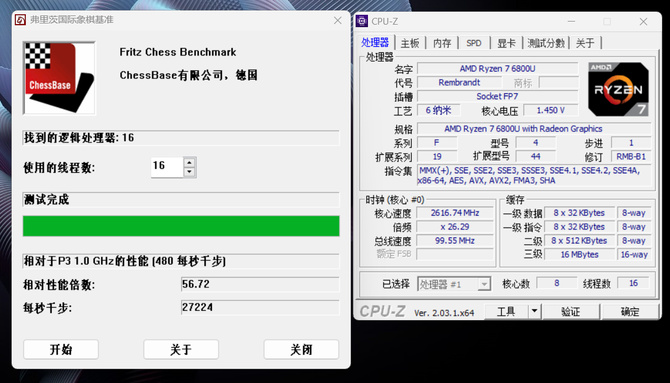Open the 测试分数 tab in CPU-Z

[546, 43]
